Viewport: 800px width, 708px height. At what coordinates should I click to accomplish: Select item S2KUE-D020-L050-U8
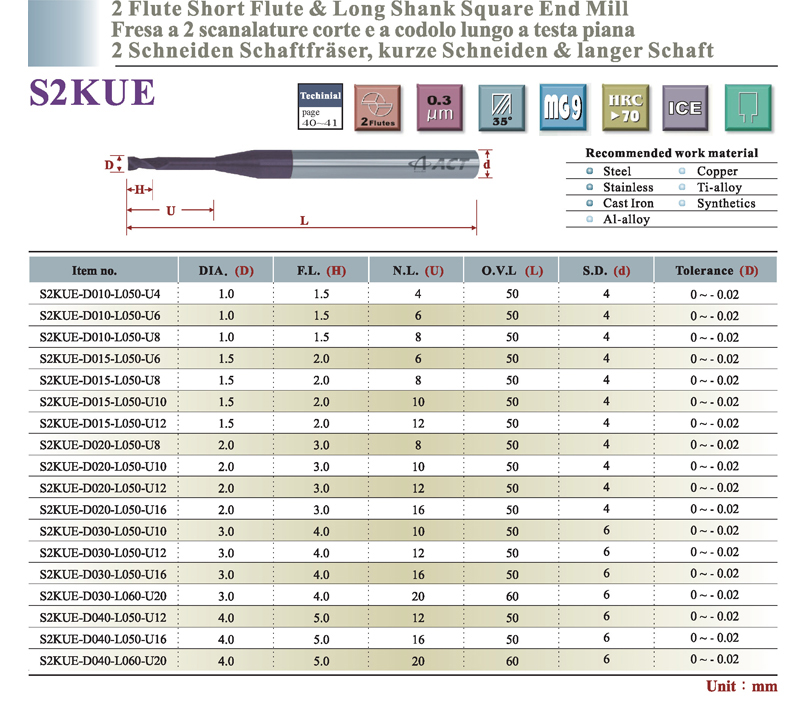pos(100,445)
